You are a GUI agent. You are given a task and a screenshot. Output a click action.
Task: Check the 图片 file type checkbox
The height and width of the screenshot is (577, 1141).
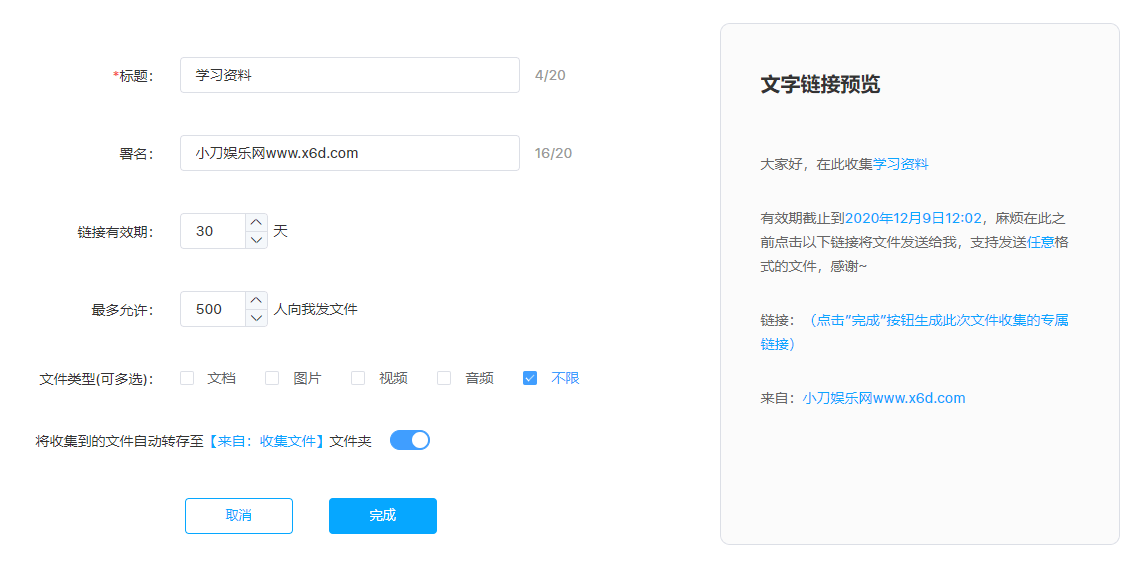point(272,378)
